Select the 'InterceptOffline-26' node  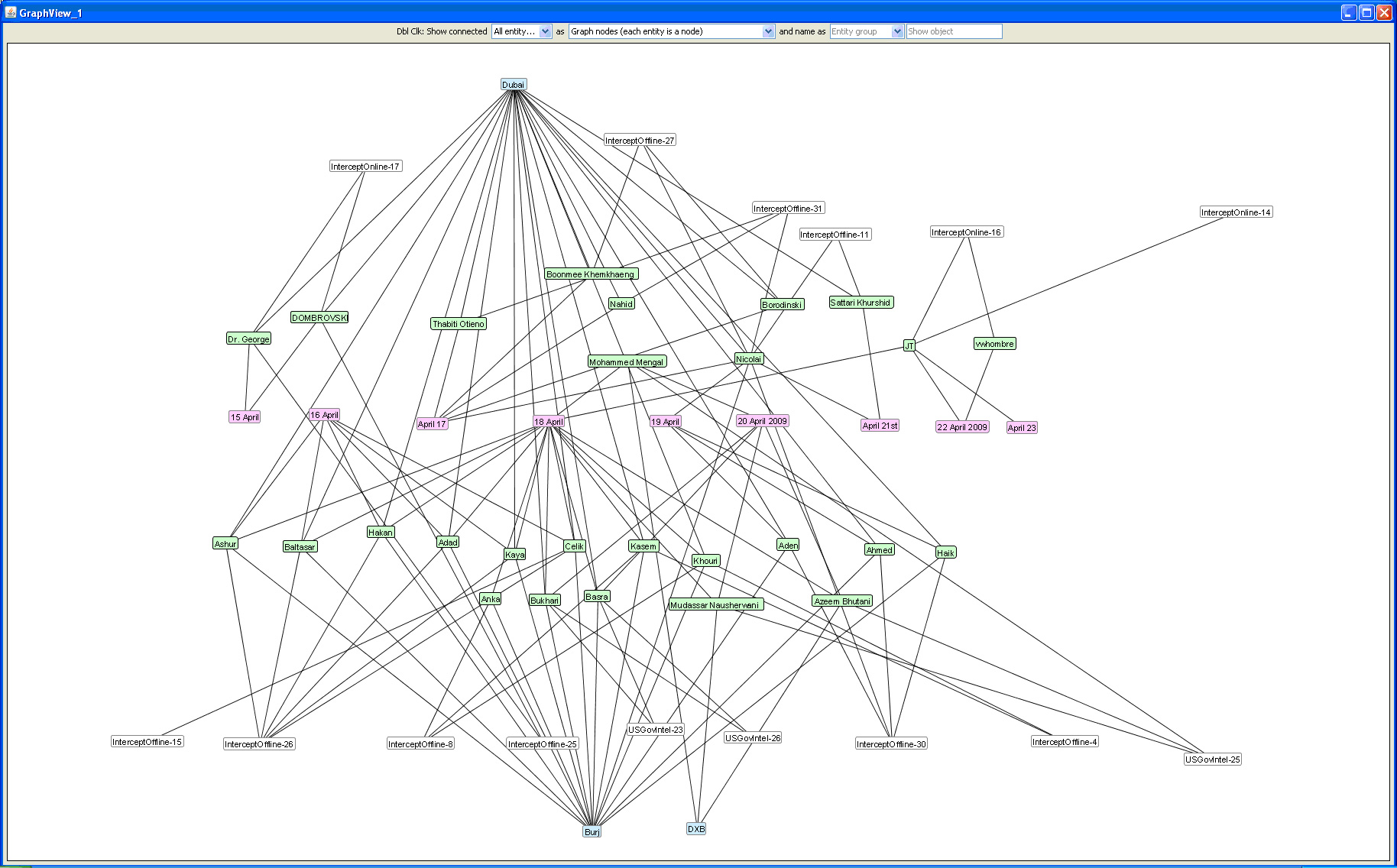coord(259,744)
